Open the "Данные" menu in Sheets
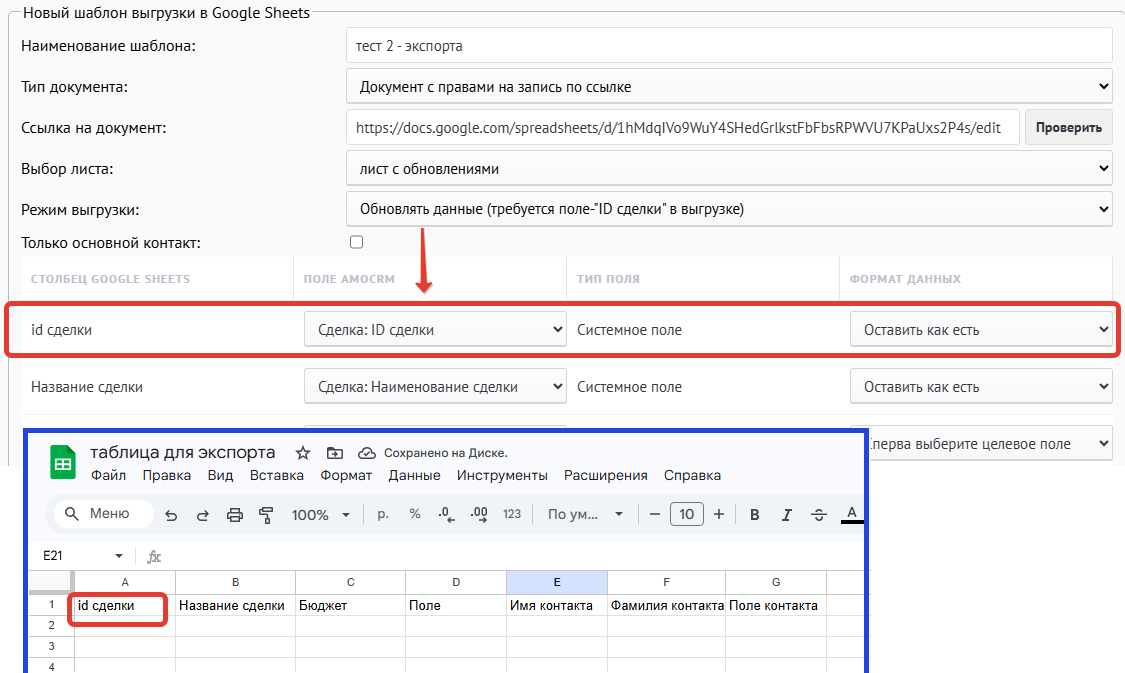Image resolution: width=1125 pixels, height=673 pixels. pyautogui.click(x=415, y=475)
